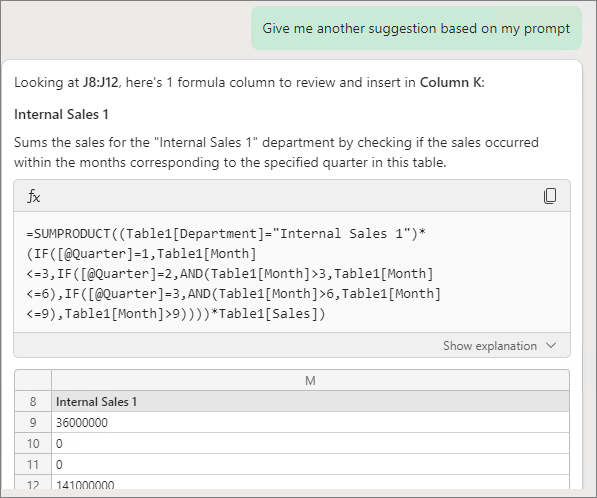Select the zero value cell in row 10

pos(310,443)
